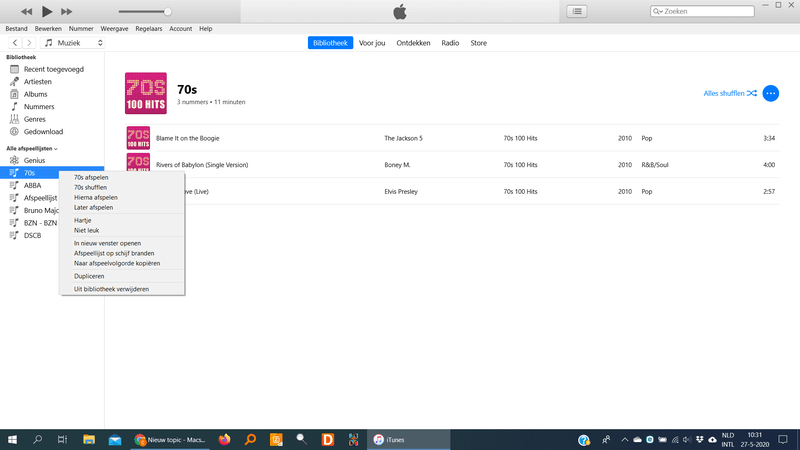Screen dimensions: 800x450
Task: Click Blame It on the Boogie thumbnail
Action: coord(138,138)
